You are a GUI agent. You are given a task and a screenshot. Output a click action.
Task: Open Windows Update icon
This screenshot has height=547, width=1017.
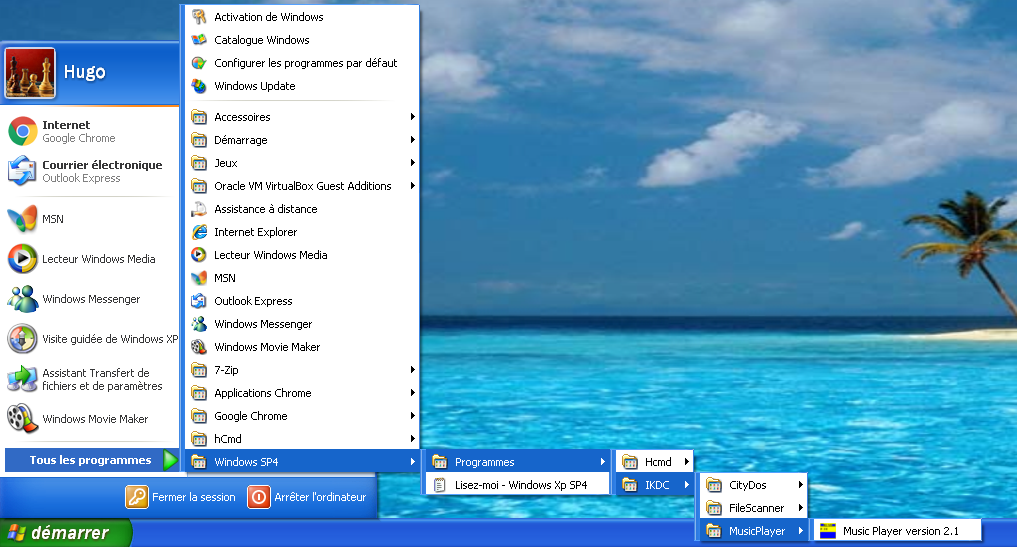point(199,86)
